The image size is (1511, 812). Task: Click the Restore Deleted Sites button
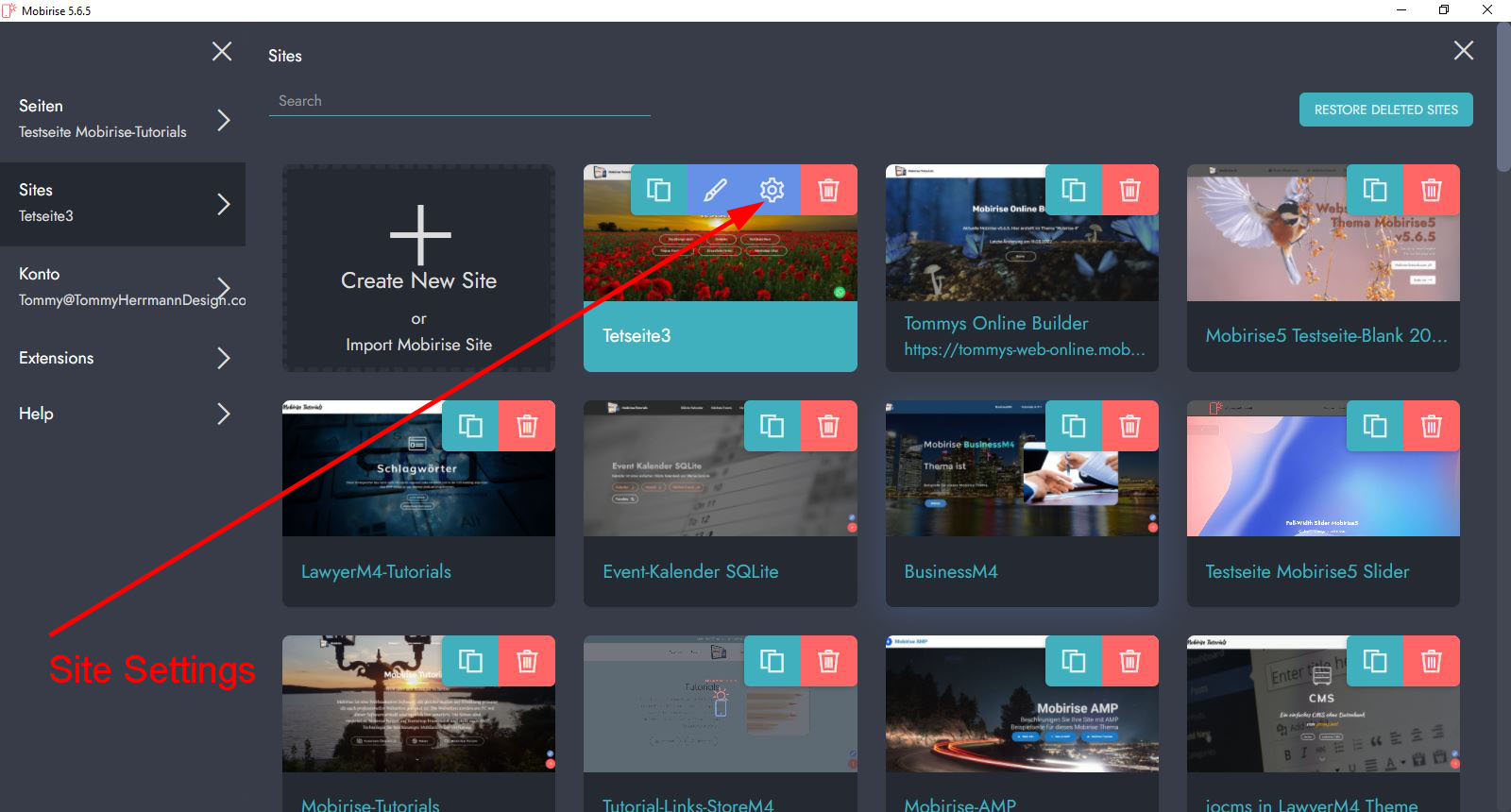[x=1385, y=110]
